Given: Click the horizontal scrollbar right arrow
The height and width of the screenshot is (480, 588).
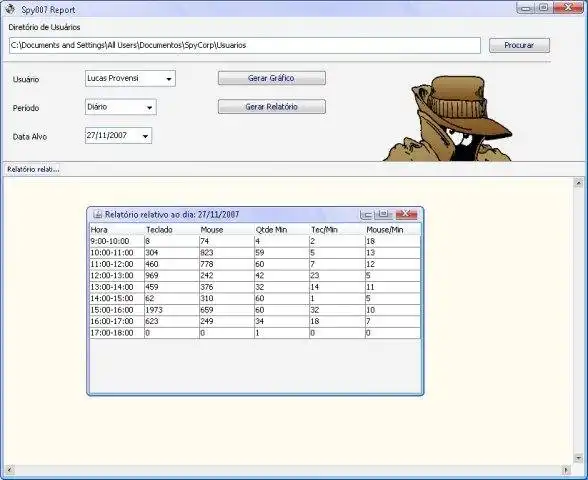Looking at the screenshot, I should pyautogui.click(x=566, y=470).
